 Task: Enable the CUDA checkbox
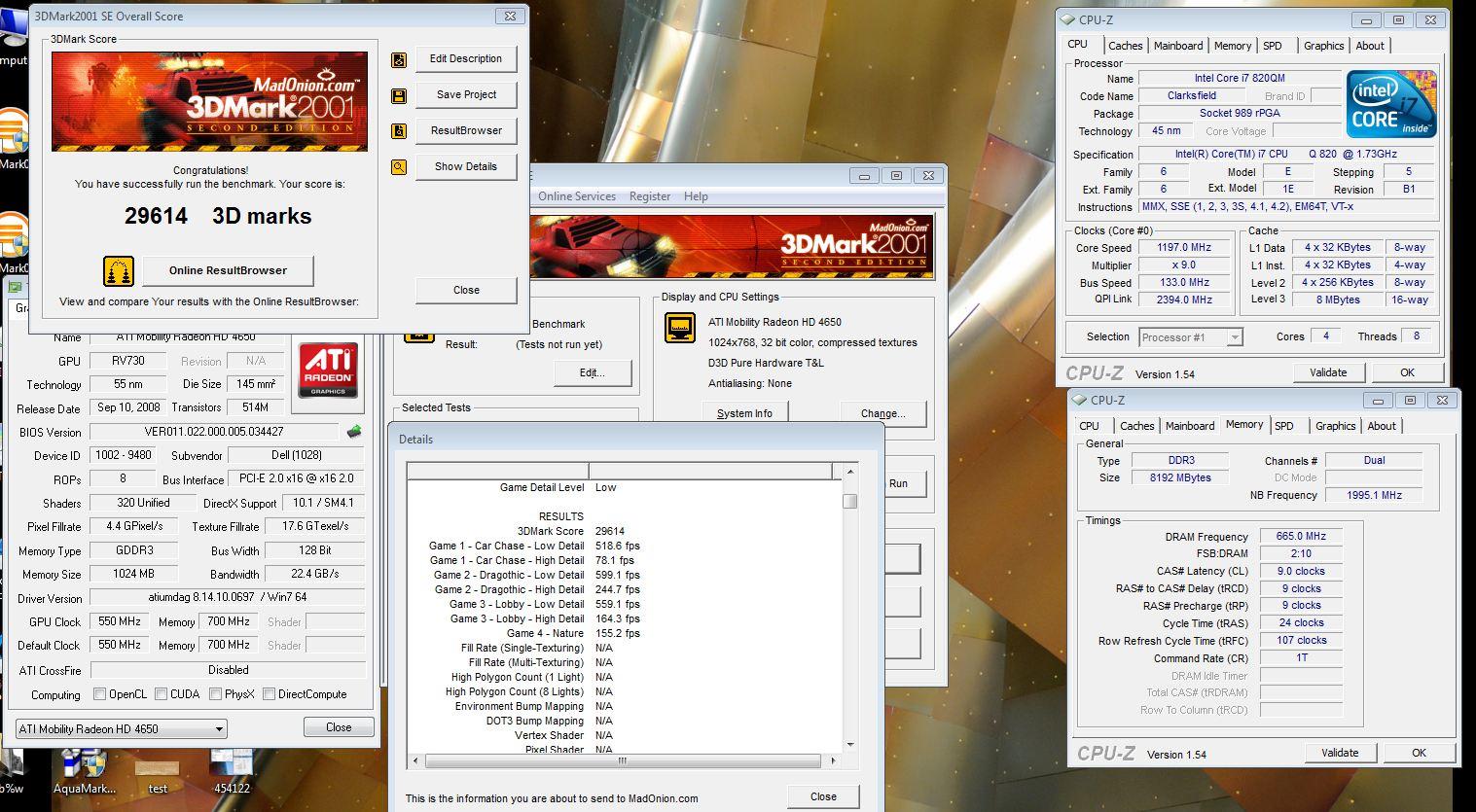coord(161,694)
